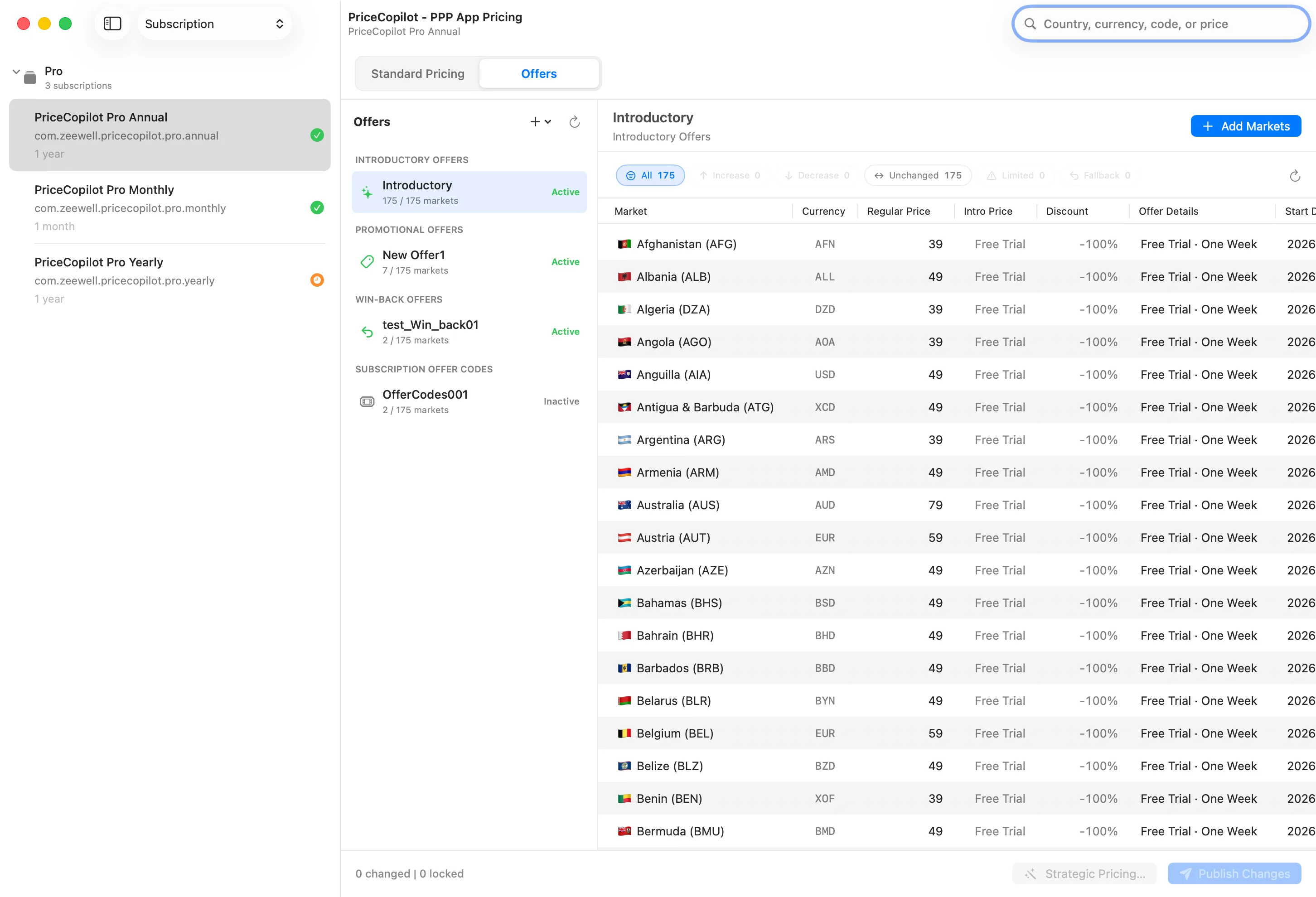Screen dimensions: 1316x897
Task: Click the win-back return arrow icon
Action: tap(368, 332)
